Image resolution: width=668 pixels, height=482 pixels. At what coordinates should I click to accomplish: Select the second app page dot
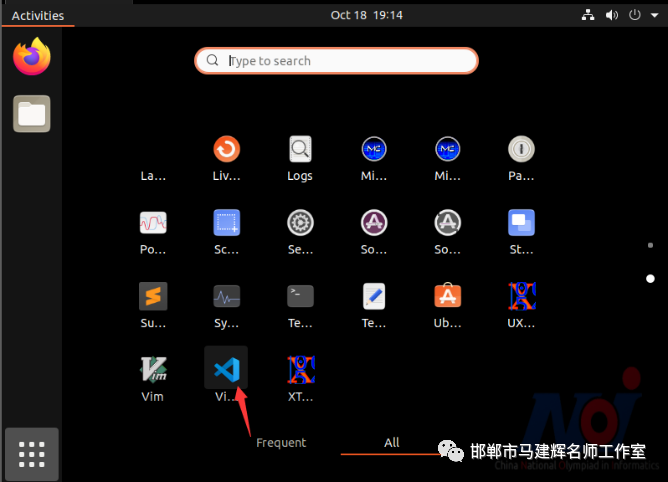pyautogui.click(x=650, y=279)
